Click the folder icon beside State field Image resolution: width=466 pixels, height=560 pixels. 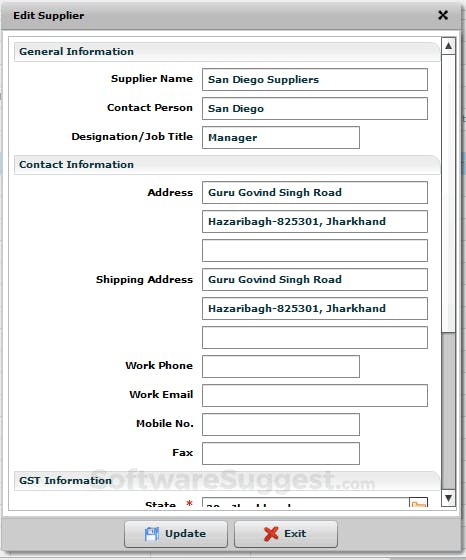point(418,502)
